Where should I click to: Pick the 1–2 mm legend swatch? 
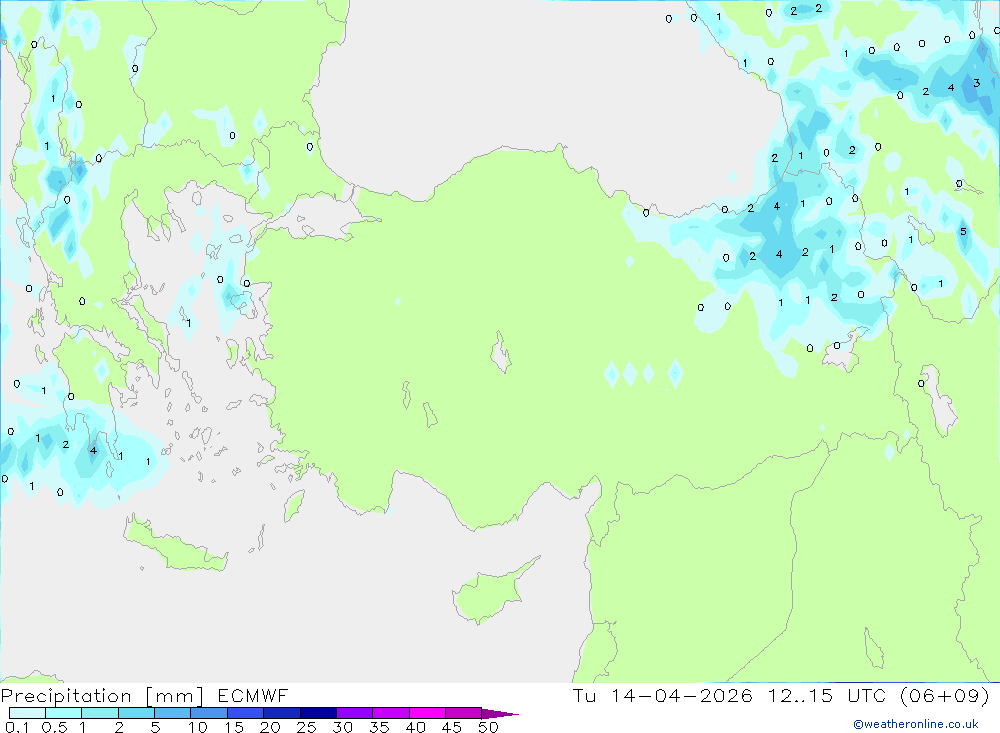pos(99,713)
